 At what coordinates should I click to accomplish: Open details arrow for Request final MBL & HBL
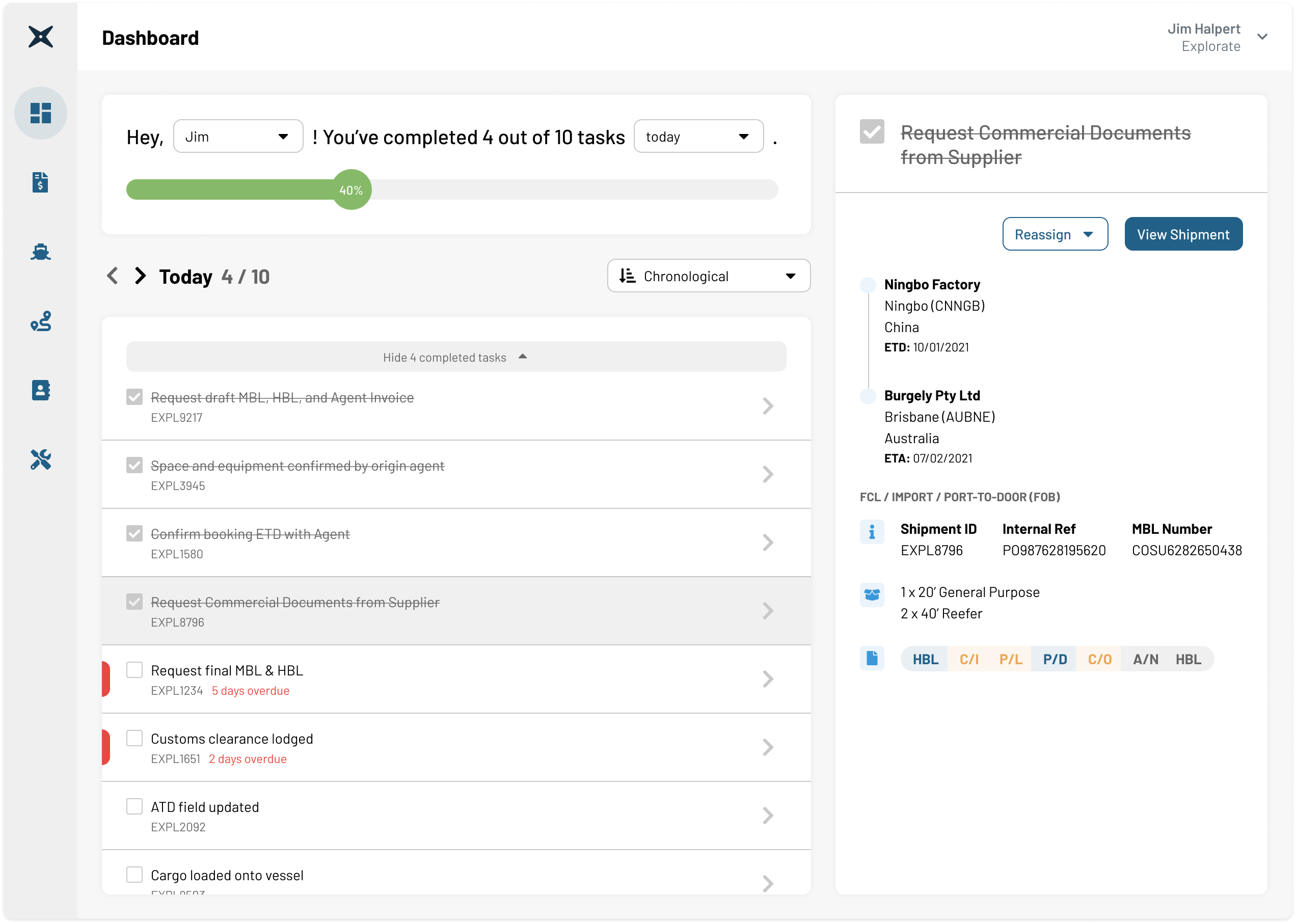[x=768, y=679]
